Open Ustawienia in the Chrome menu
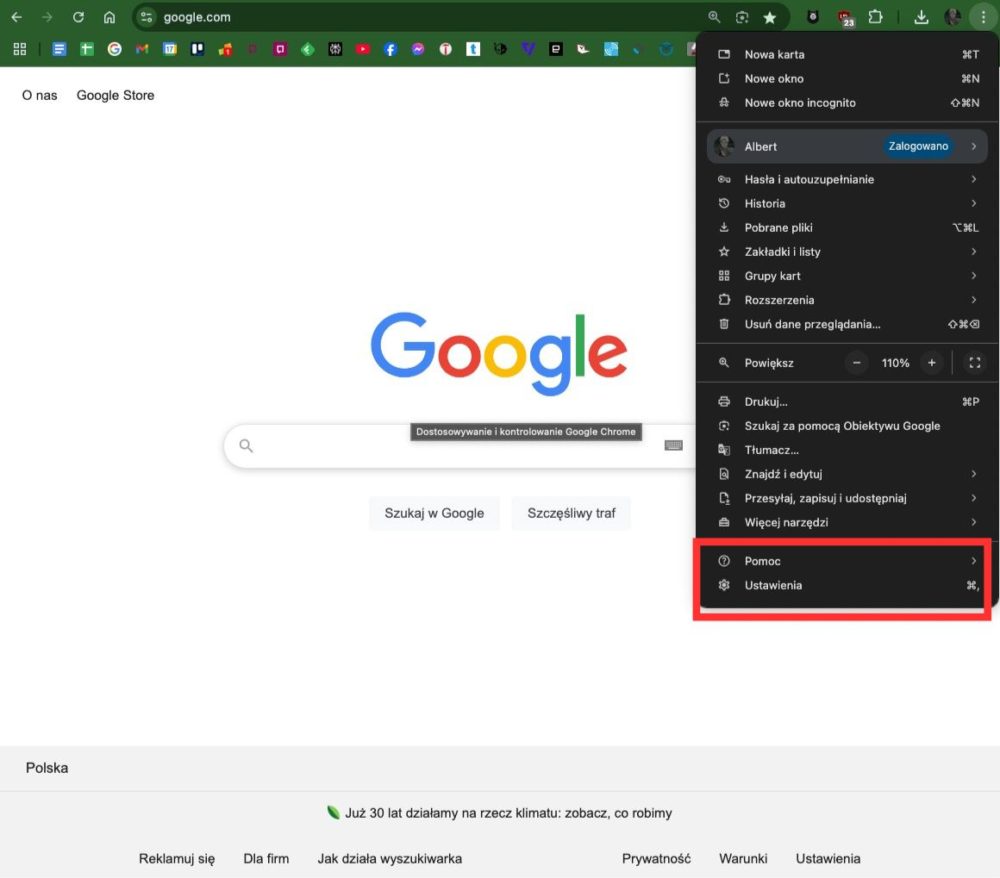 [x=847, y=585]
